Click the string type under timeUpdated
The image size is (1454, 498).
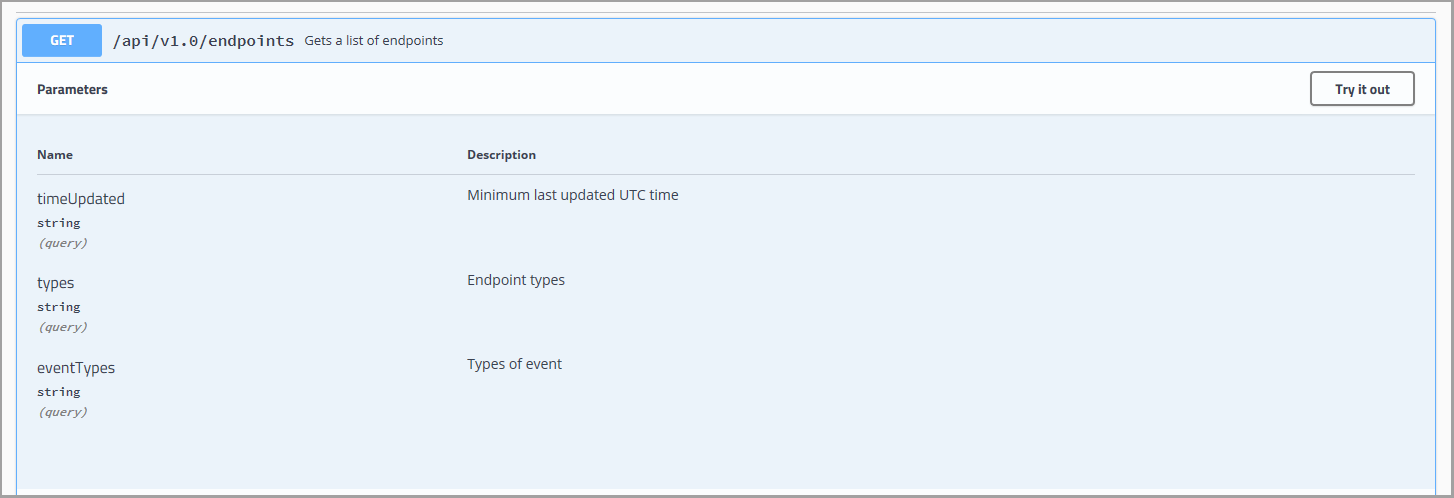pyautogui.click(x=59, y=223)
